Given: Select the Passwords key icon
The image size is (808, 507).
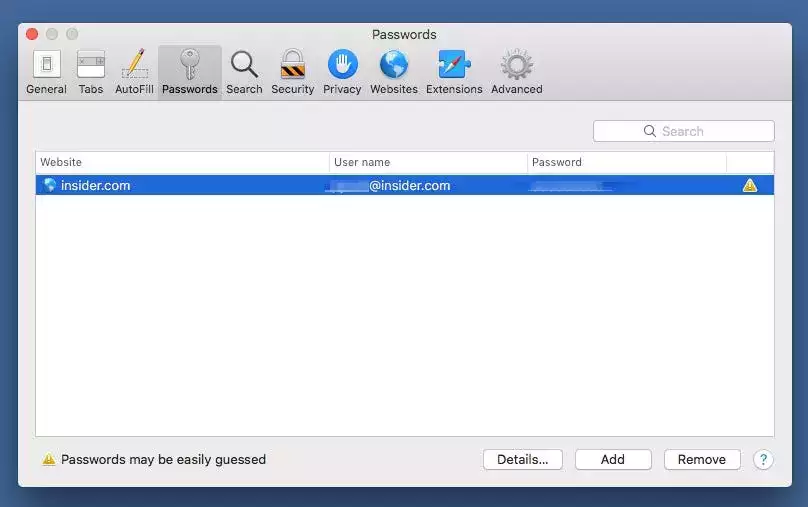Looking at the screenshot, I should (x=189, y=72).
